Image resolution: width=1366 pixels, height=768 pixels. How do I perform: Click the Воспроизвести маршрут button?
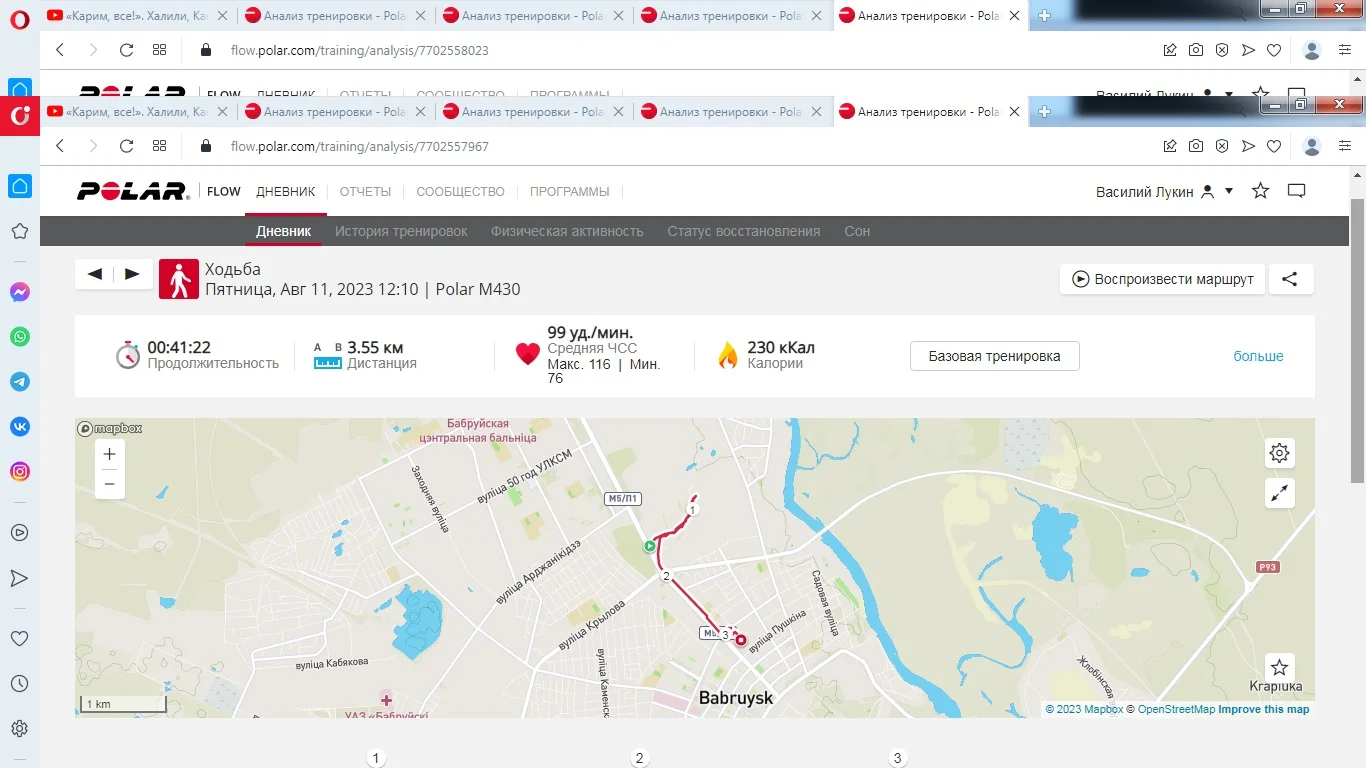(1163, 279)
